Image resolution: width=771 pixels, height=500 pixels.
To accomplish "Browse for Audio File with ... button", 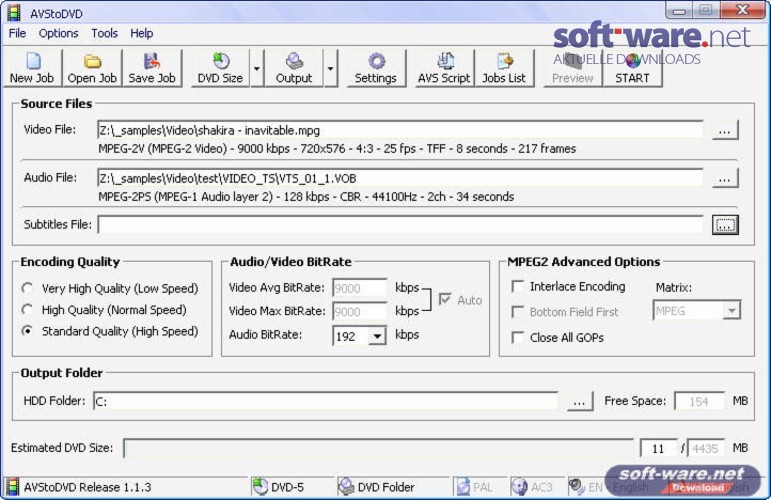I will click(x=725, y=178).
